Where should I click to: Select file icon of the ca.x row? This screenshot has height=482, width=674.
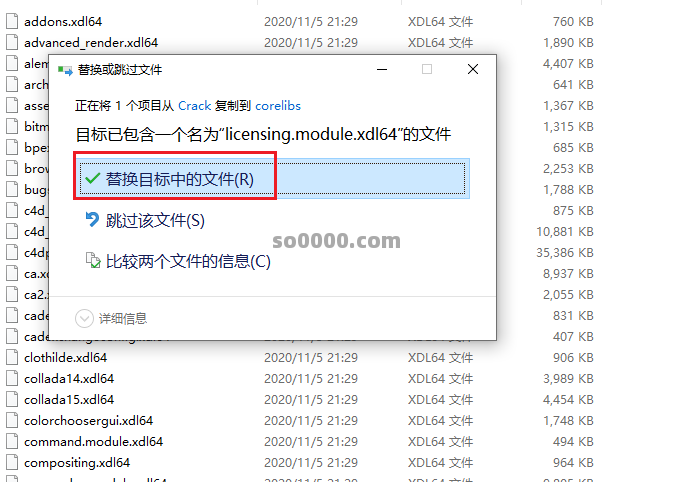tap(12, 273)
